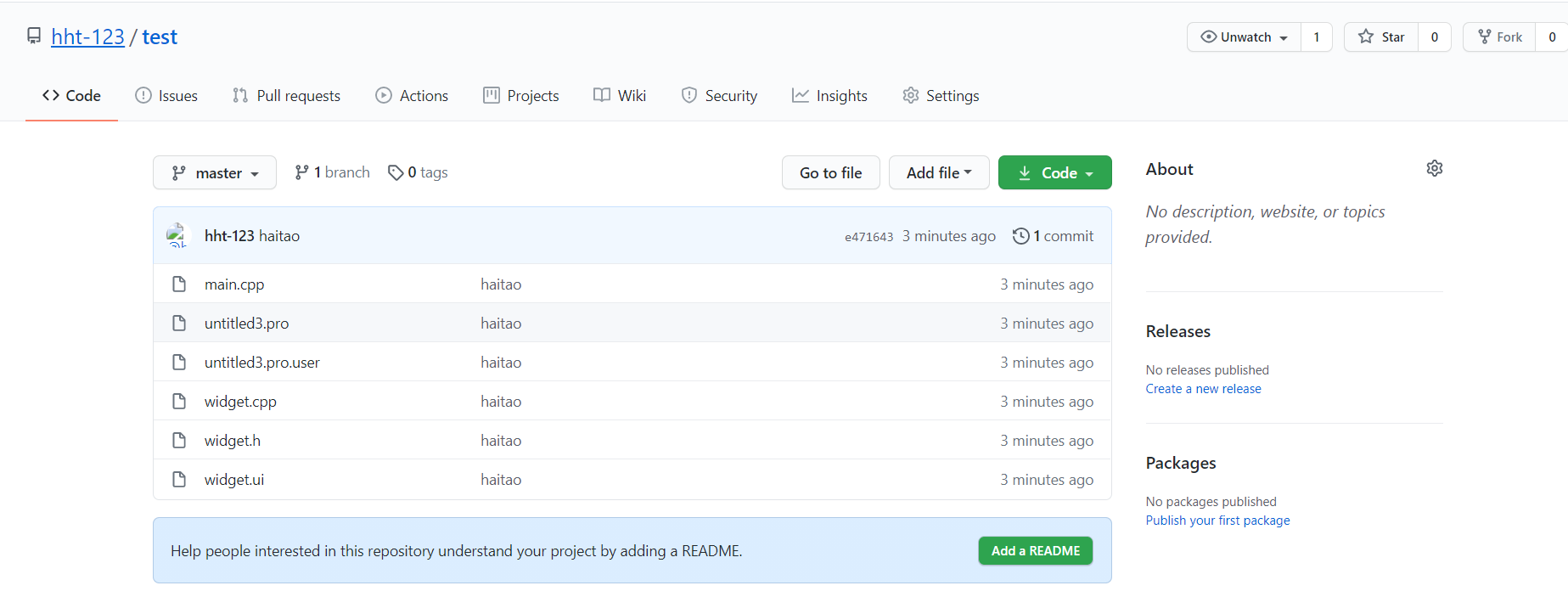Click the eye icon on the Unwatch button
This screenshot has width=1568, height=608.
tap(1208, 37)
